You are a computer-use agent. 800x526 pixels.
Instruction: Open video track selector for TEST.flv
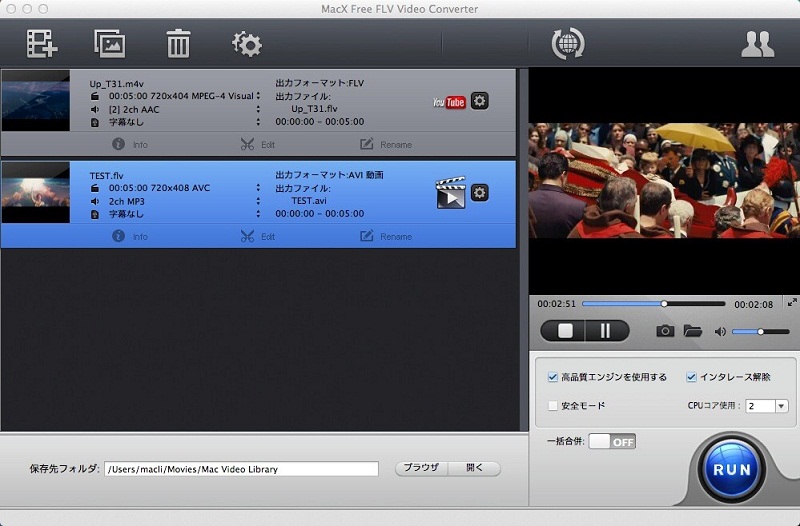click(x=258, y=188)
